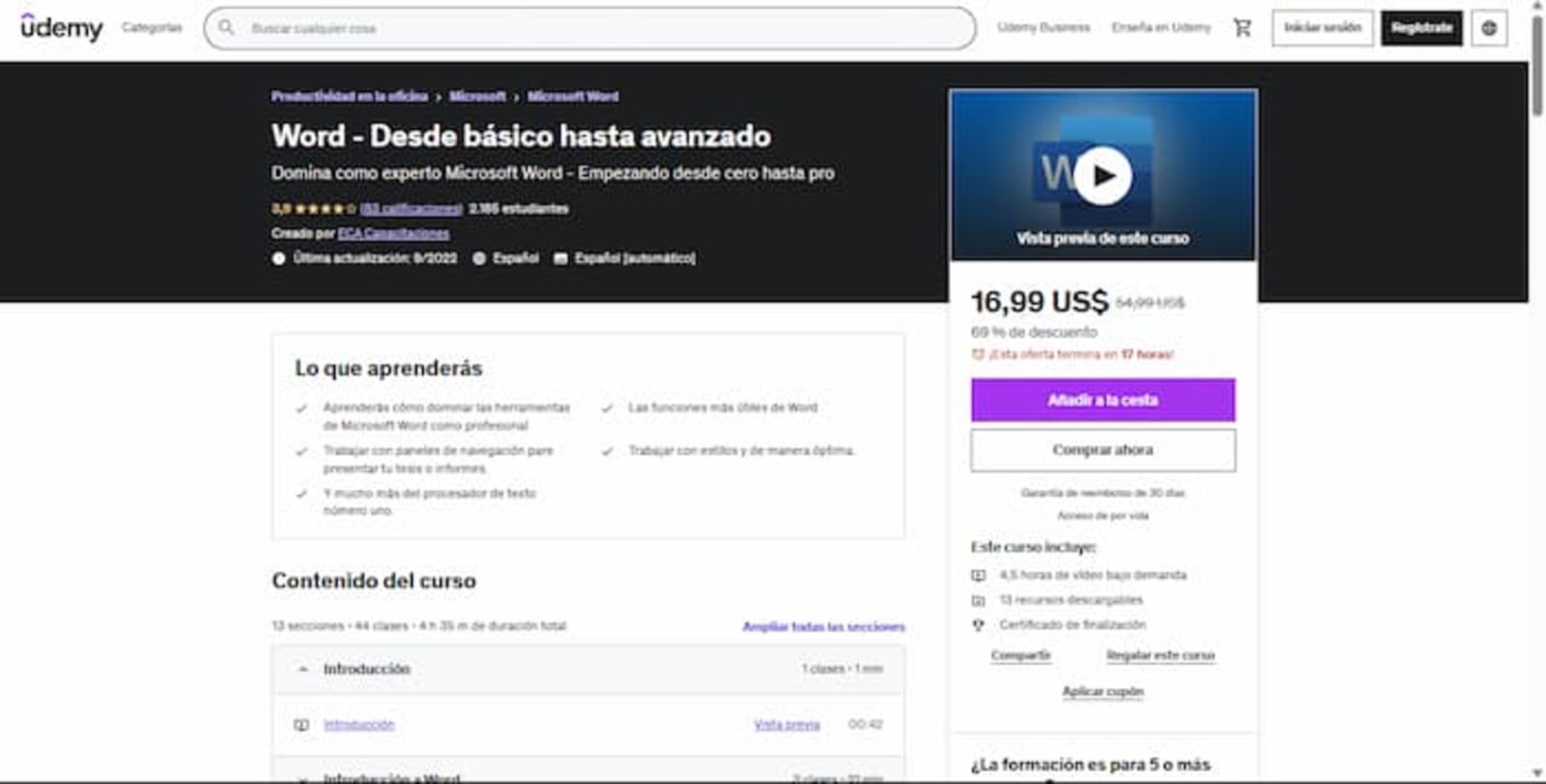
Task: Open the language globe selector
Action: click(1489, 28)
